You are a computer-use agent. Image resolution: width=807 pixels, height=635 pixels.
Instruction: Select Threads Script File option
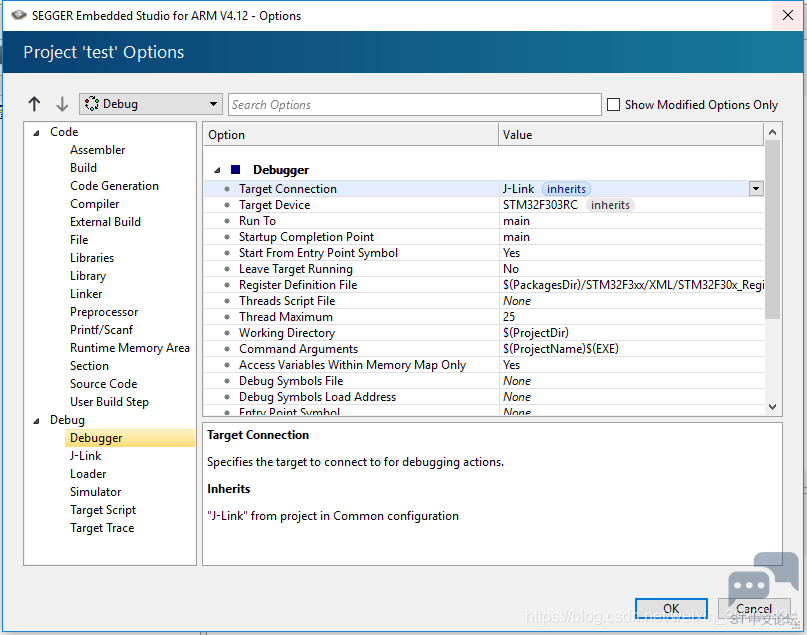(x=484, y=301)
